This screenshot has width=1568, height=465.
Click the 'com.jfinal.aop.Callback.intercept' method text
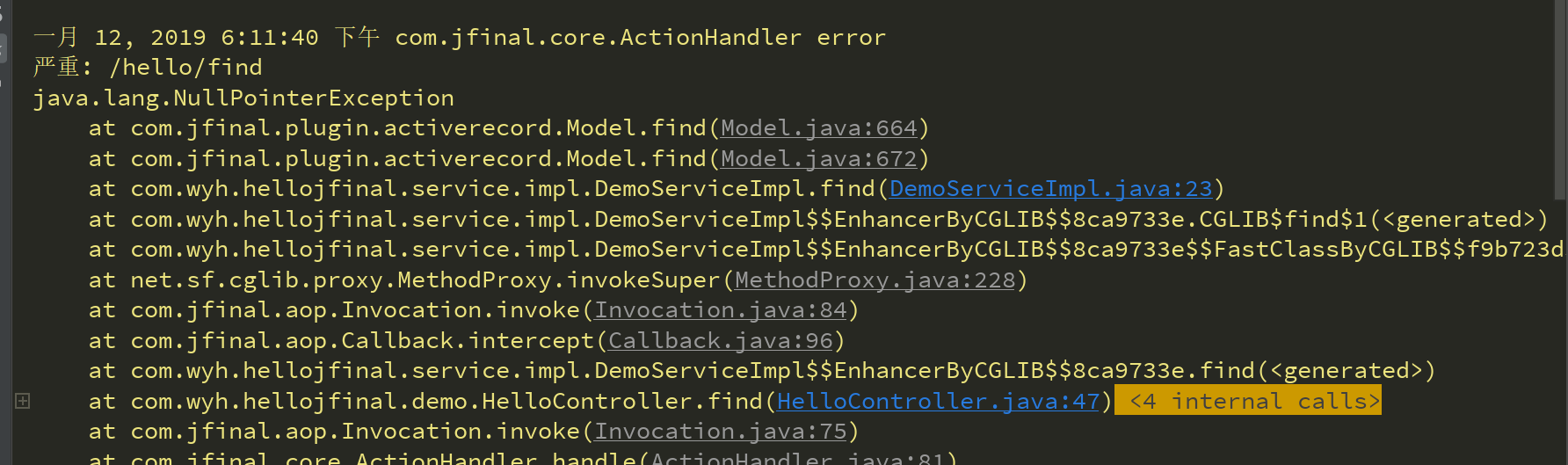point(362,341)
